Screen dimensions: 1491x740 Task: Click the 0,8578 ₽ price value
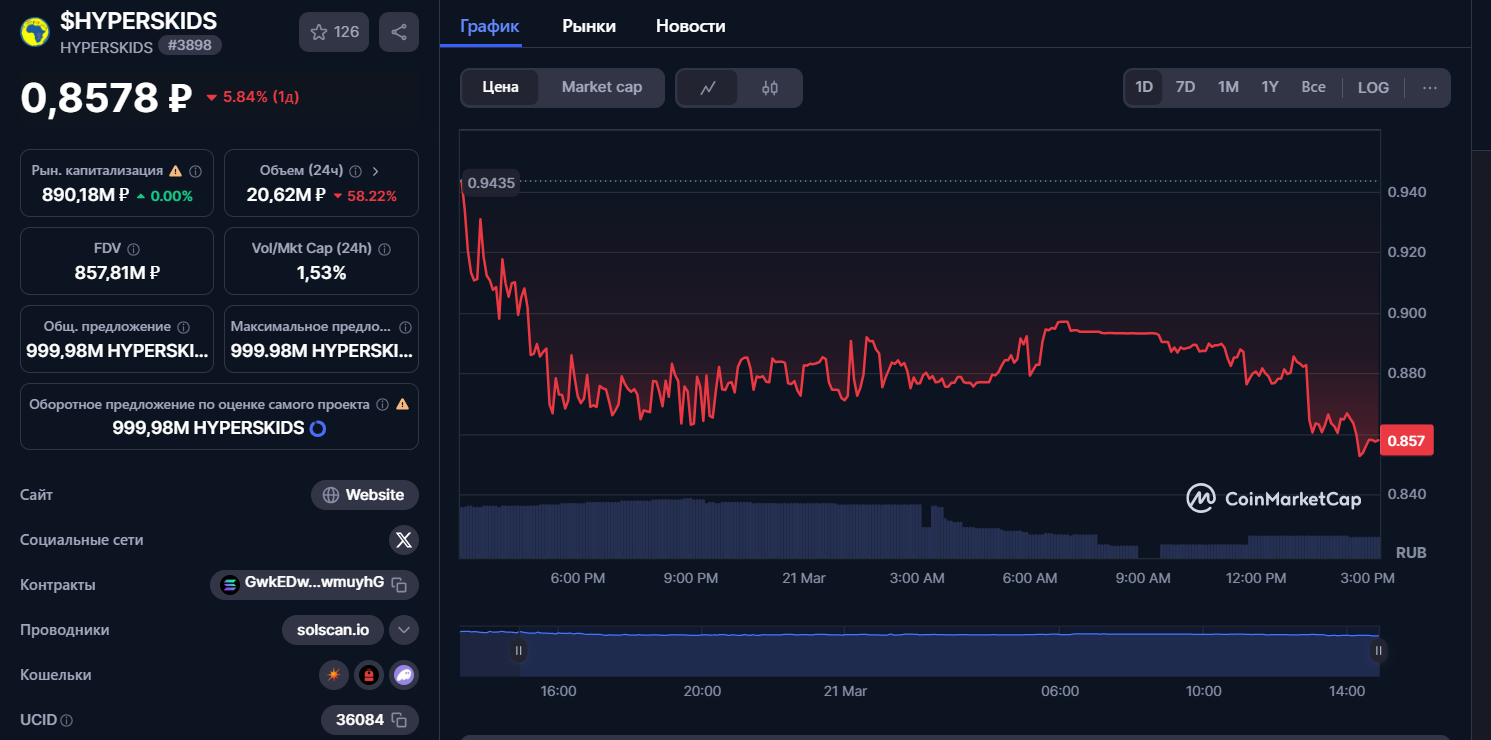coord(106,98)
